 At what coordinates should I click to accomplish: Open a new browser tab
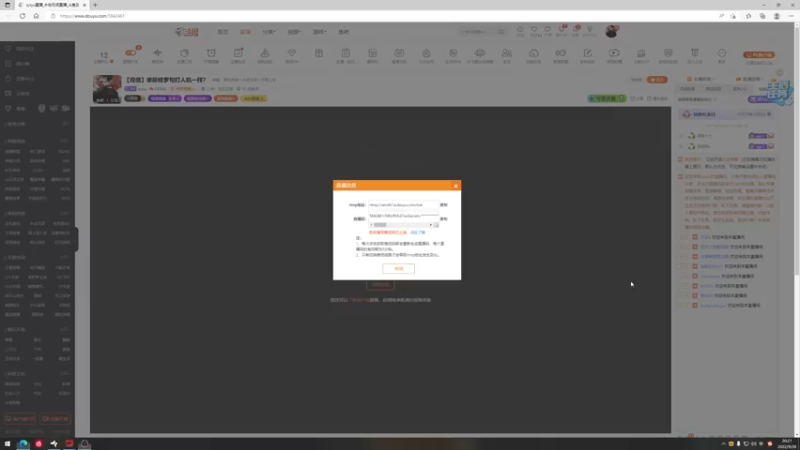(x=95, y=5)
